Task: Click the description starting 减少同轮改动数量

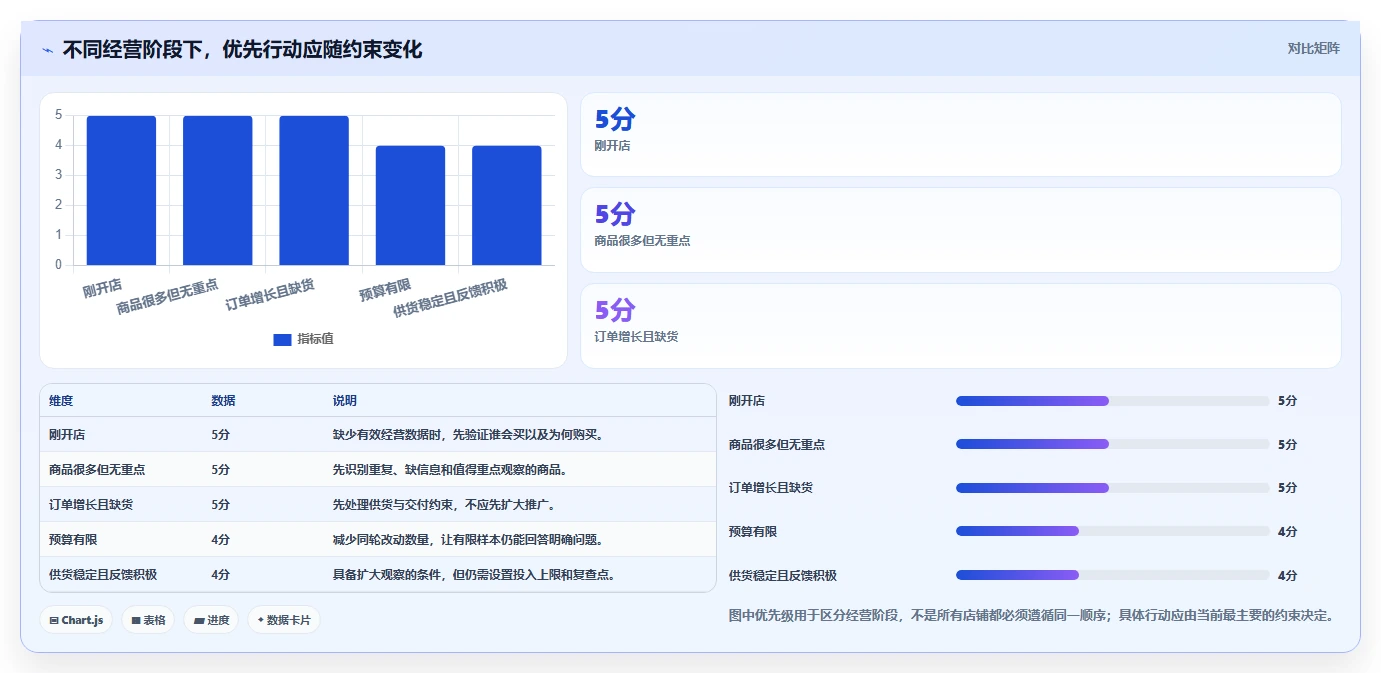Action: click(x=468, y=540)
